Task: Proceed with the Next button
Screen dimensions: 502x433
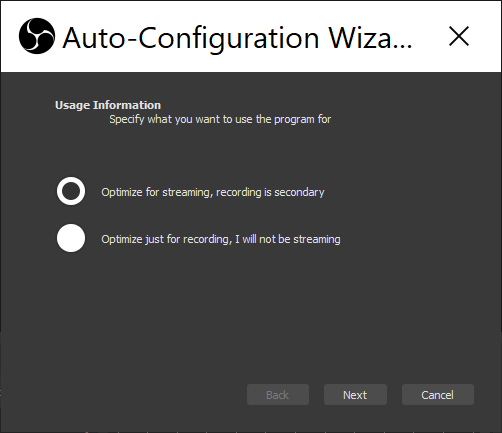Action: coord(355,395)
